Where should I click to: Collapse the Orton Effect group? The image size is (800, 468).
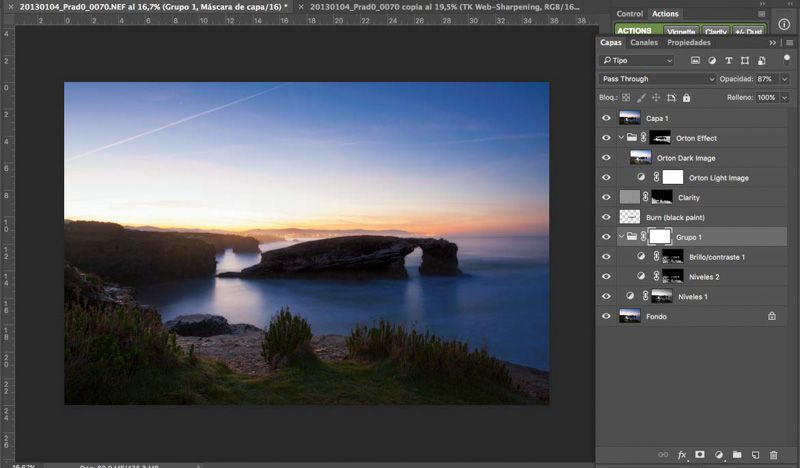(620, 138)
